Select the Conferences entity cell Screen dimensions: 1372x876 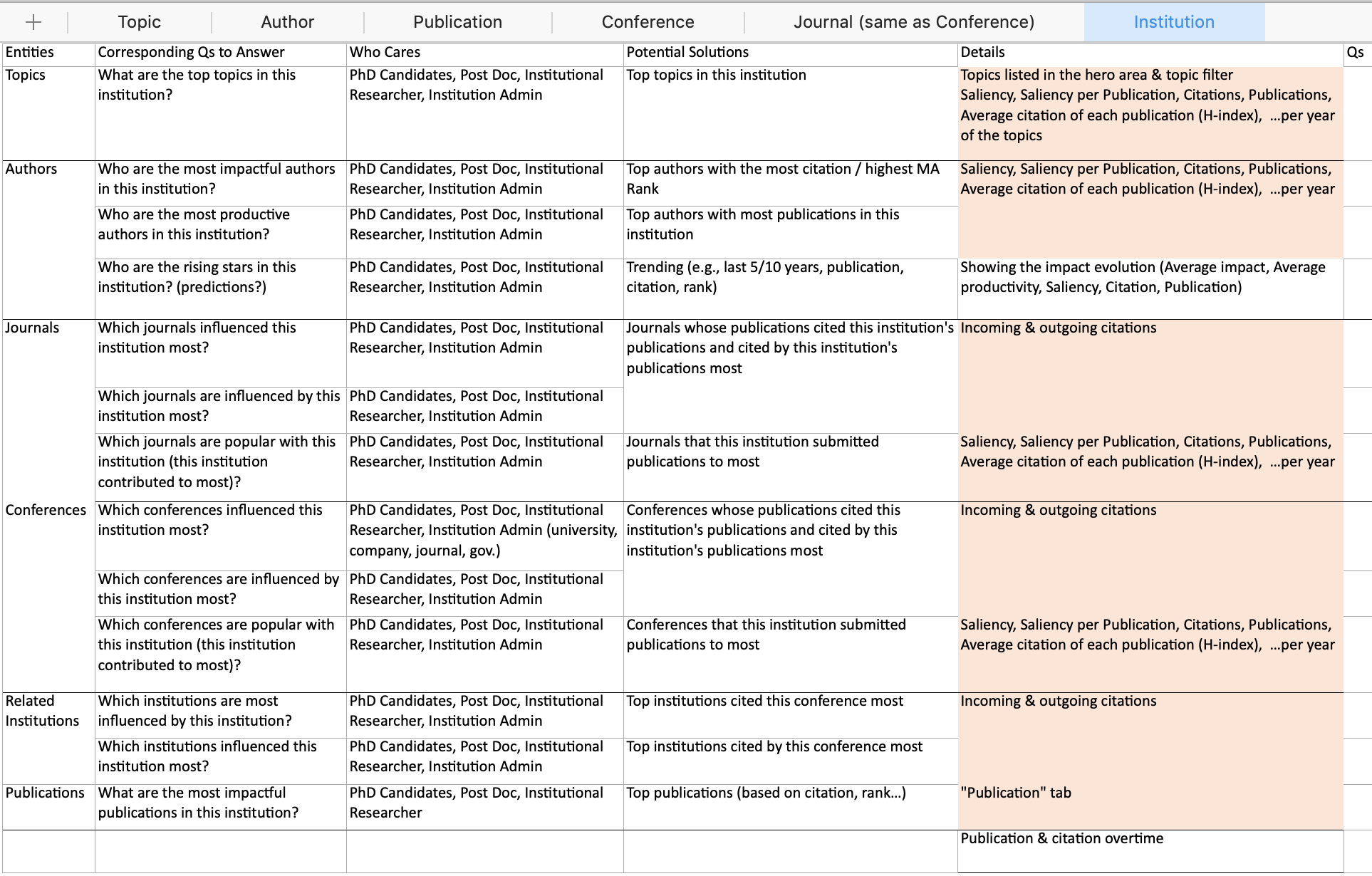tap(48, 597)
